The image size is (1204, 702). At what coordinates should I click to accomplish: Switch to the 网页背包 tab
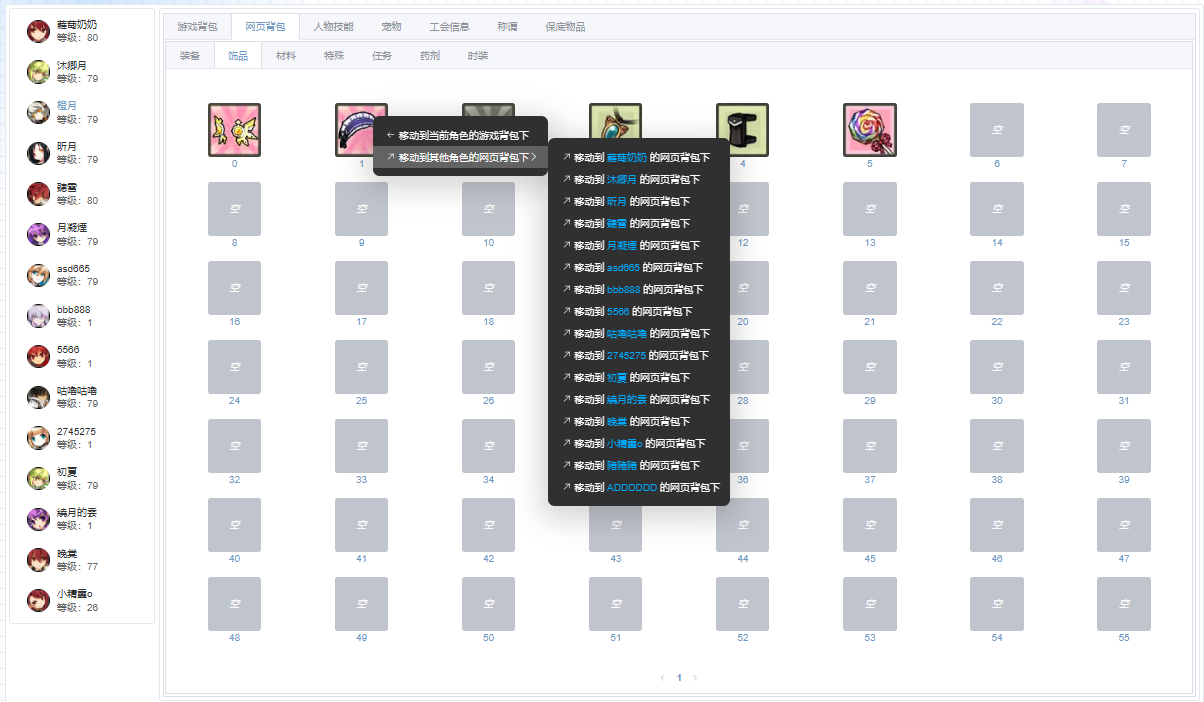(265, 27)
